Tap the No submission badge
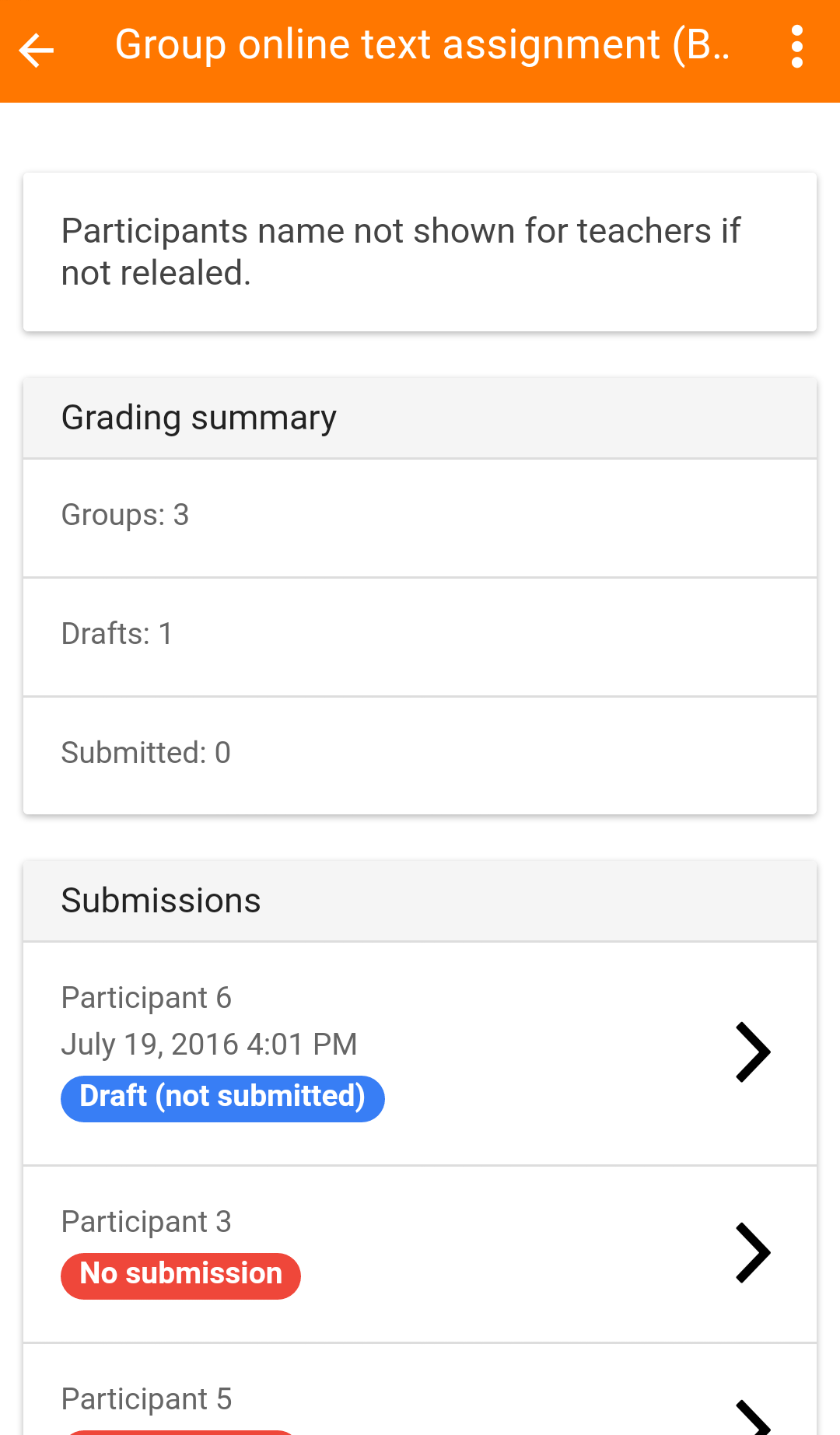The image size is (840, 1435). coord(180,1275)
